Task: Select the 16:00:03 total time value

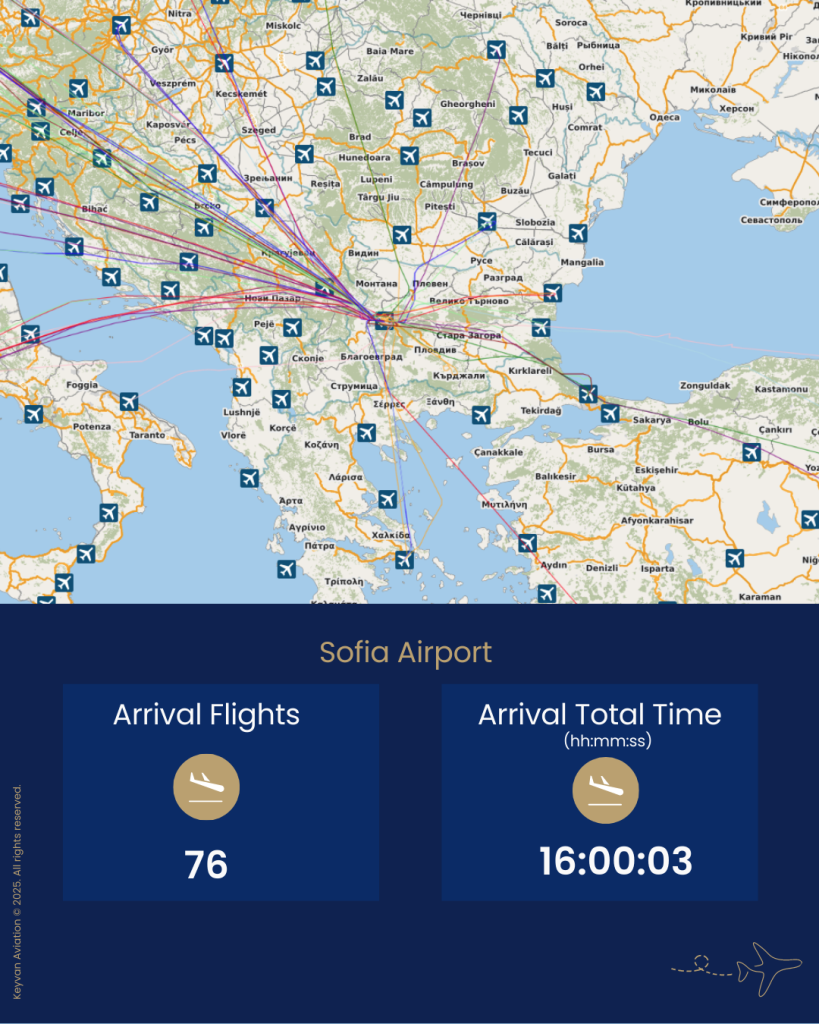Action: point(616,861)
